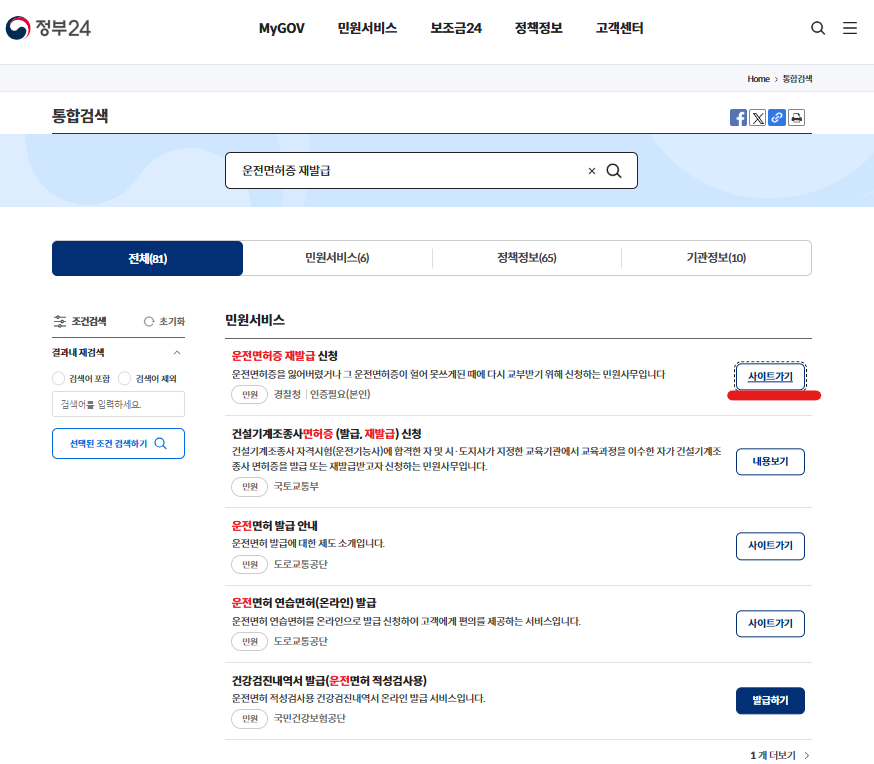The image size is (874, 764).
Task: Select the 검색어 제외 radio button
Action: 122,378
